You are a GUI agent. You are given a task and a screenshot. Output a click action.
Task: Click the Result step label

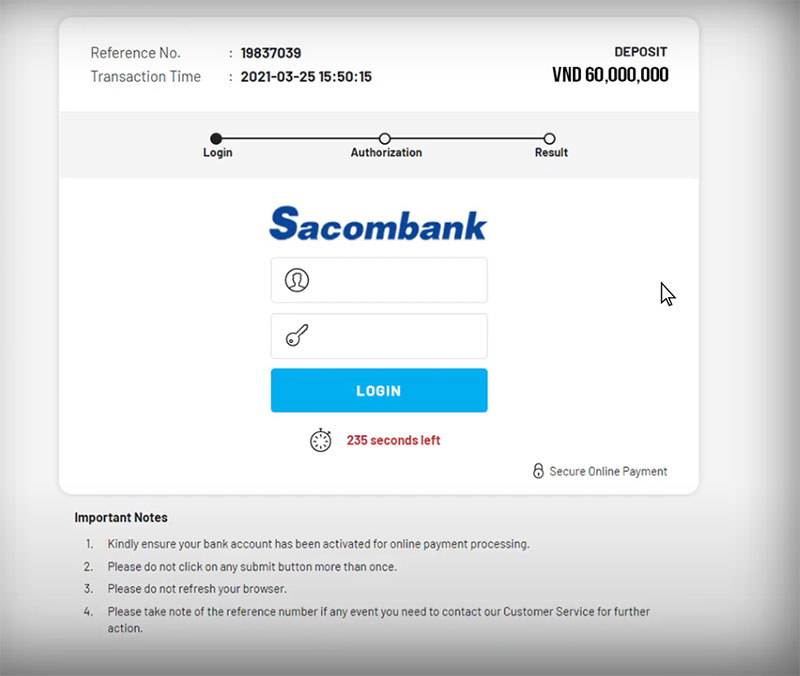[551, 153]
